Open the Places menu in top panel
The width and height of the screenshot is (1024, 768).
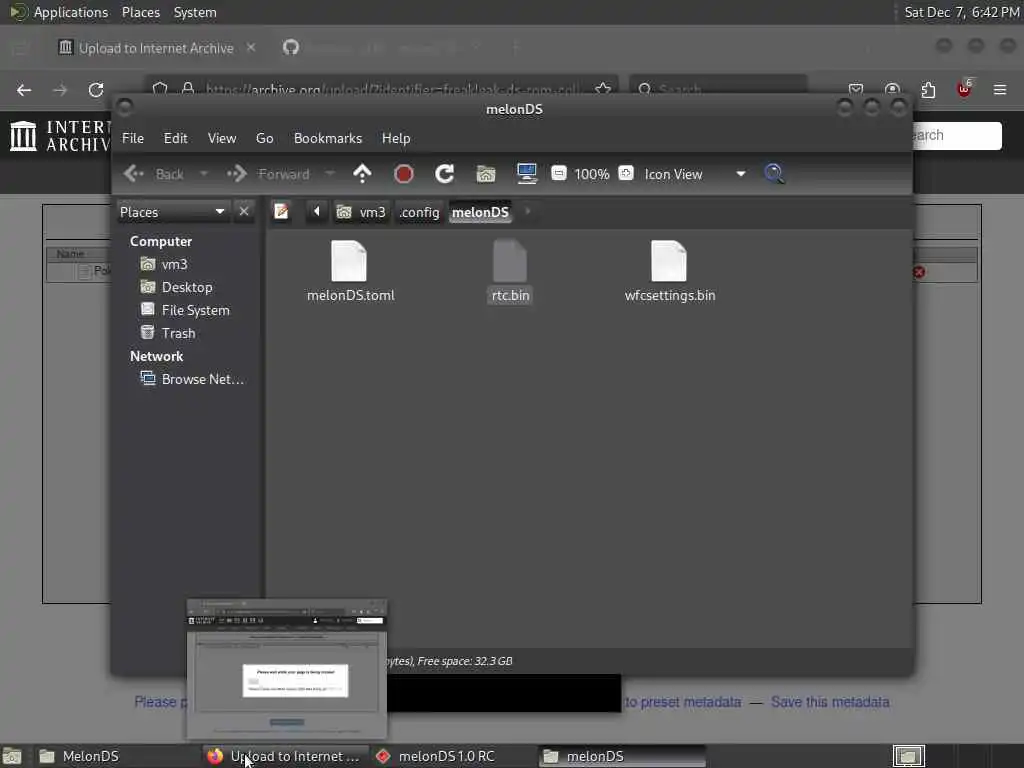(x=141, y=12)
